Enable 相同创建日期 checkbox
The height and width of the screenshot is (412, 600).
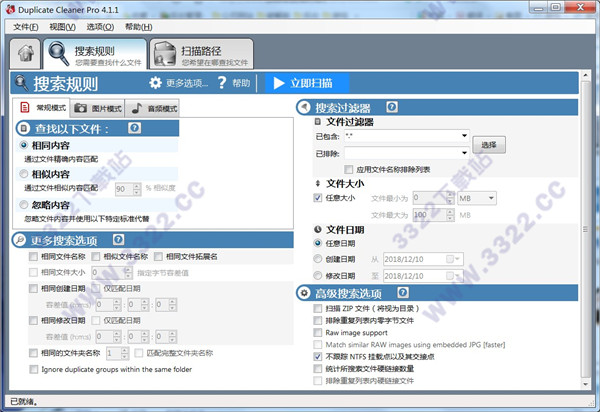(33, 288)
